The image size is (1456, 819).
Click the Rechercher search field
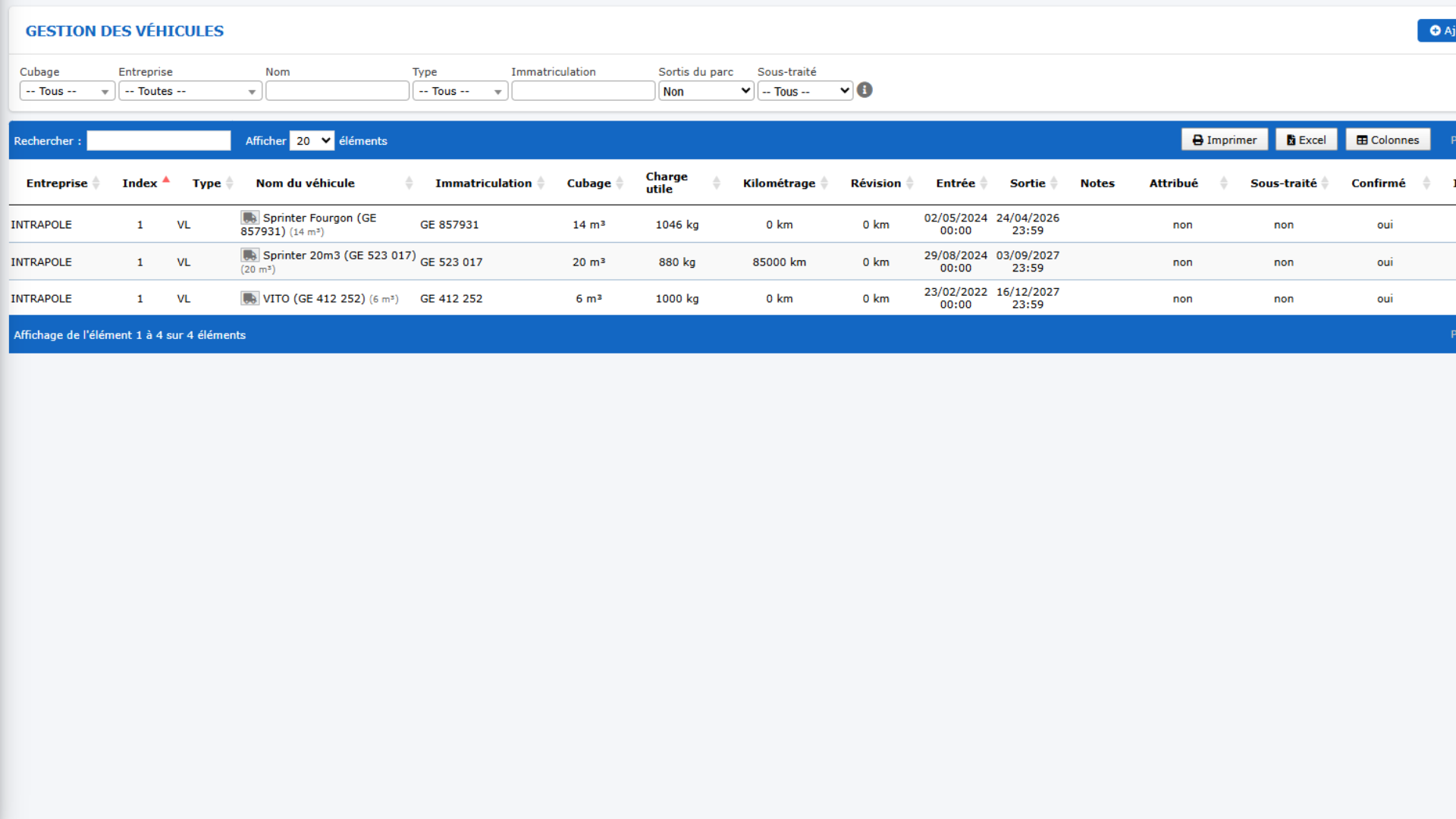point(158,140)
